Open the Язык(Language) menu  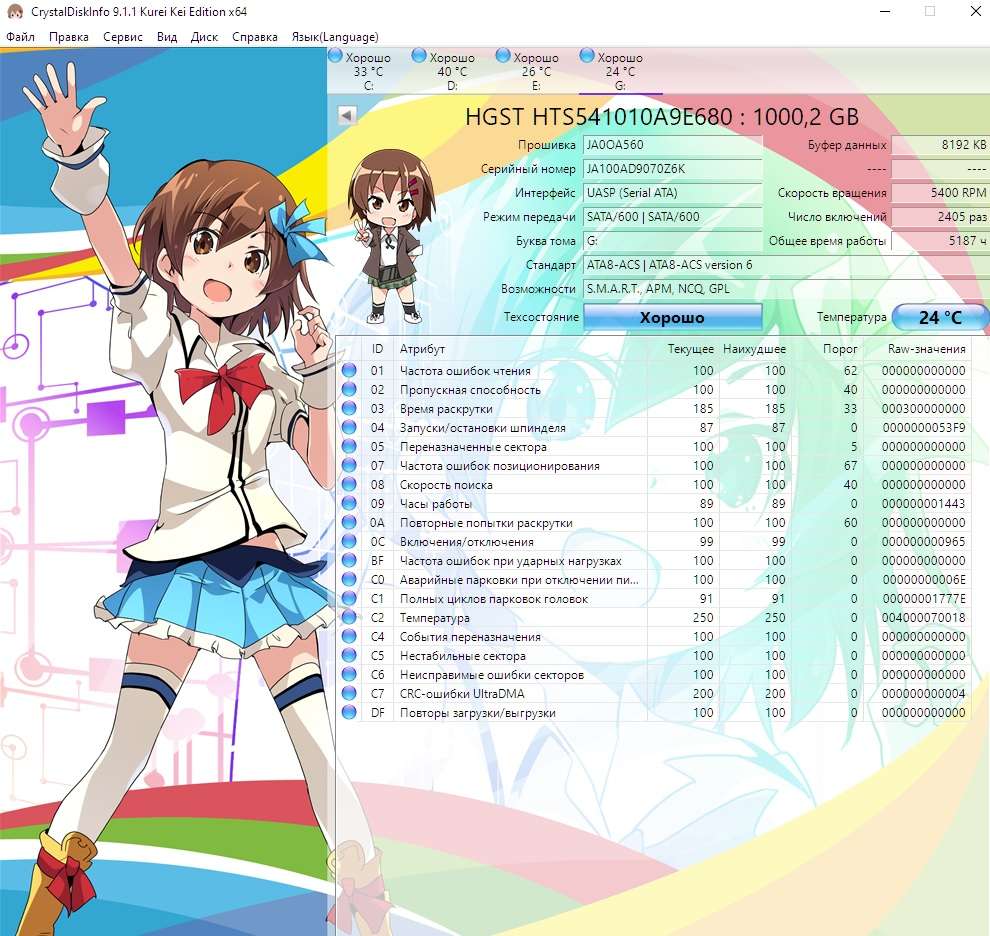[x=335, y=37]
